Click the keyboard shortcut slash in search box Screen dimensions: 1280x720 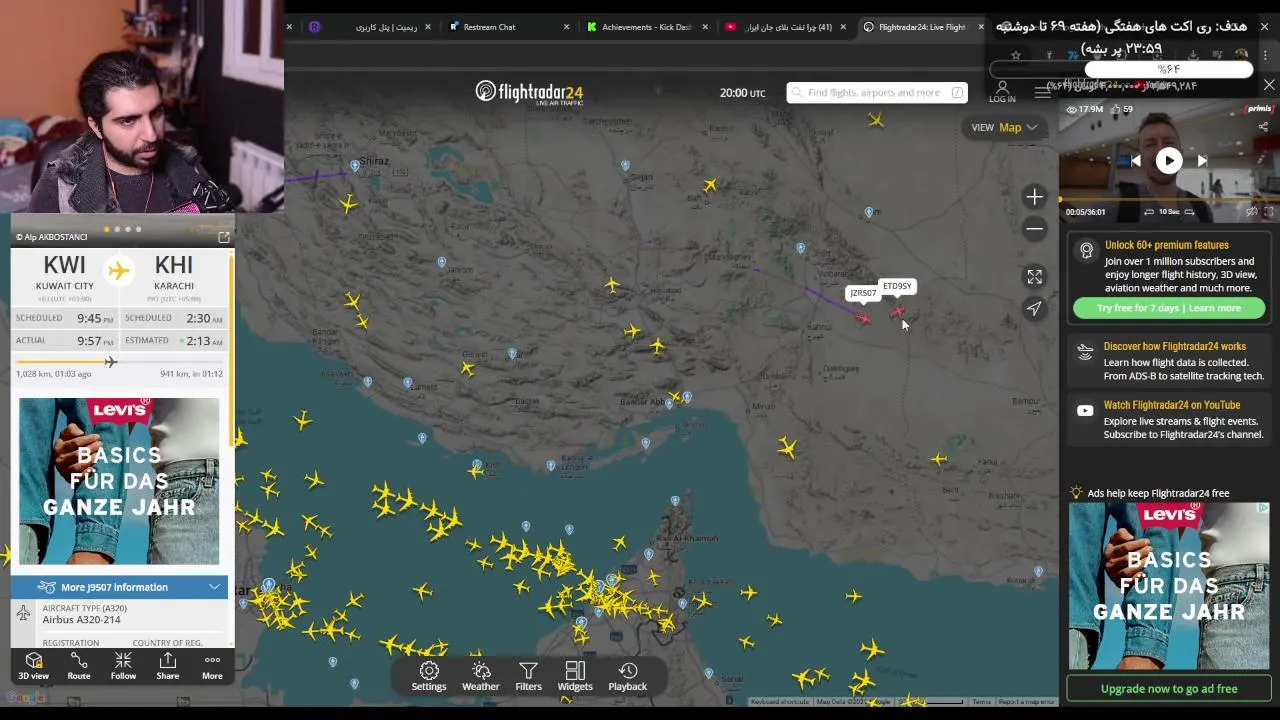click(x=957, y=93)
